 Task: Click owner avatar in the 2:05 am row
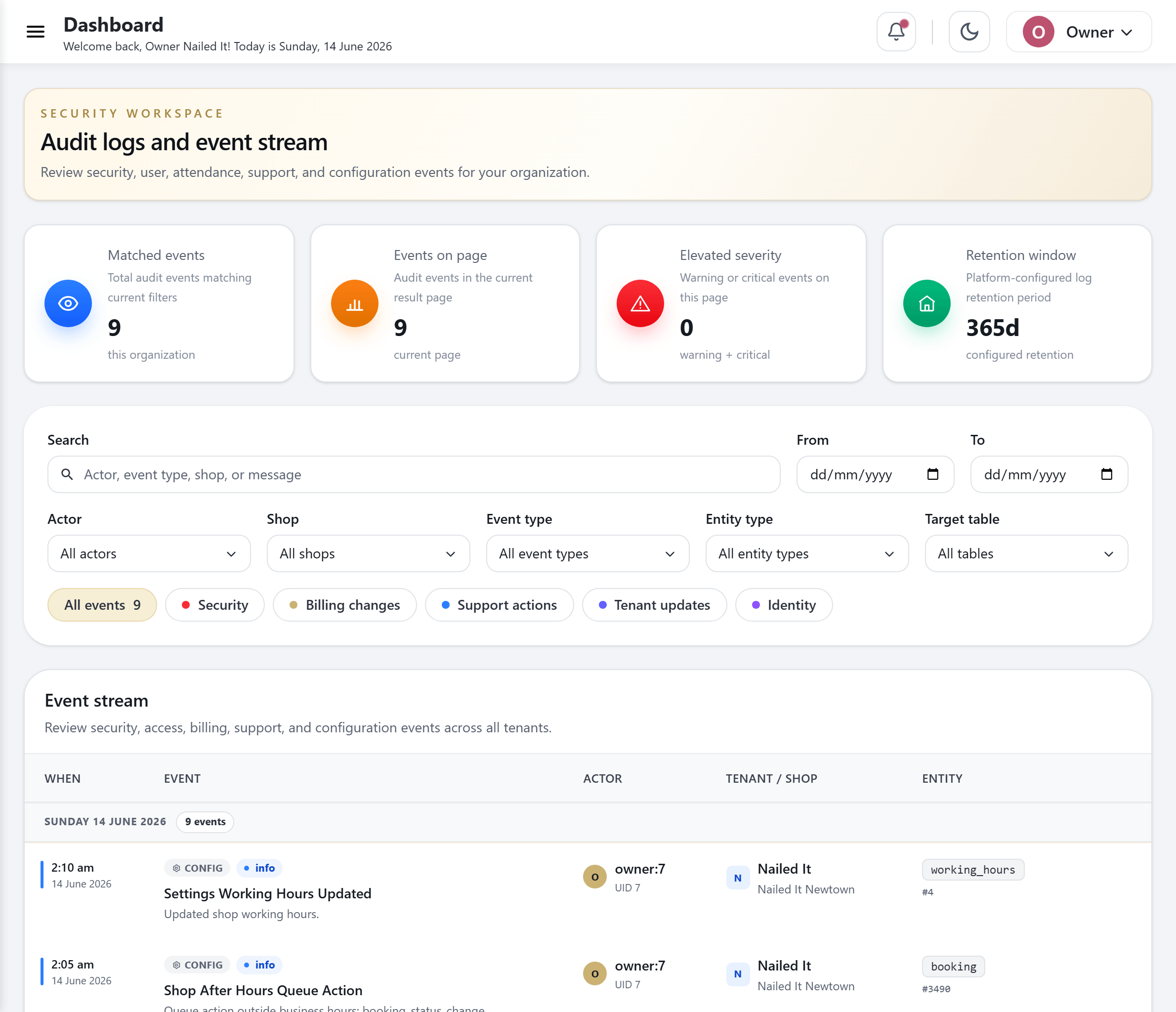pyautogui.click(x=595, y=974)
